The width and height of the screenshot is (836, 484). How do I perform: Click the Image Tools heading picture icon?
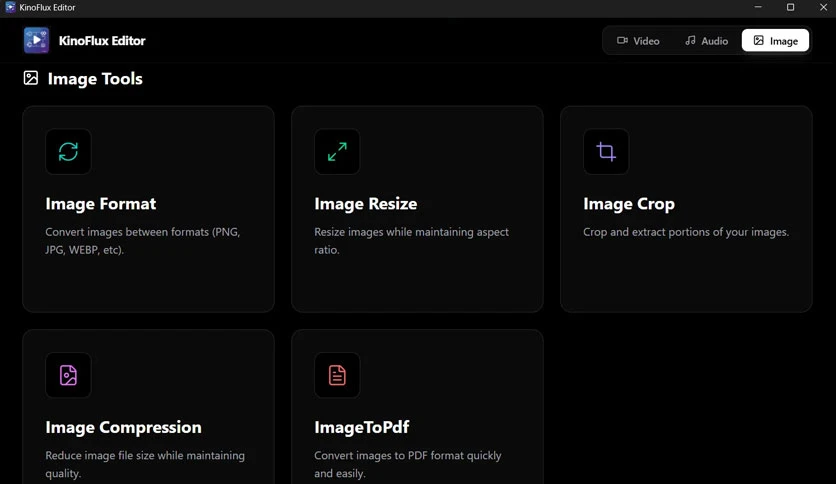pyautogui.click(x=31, y=78)
